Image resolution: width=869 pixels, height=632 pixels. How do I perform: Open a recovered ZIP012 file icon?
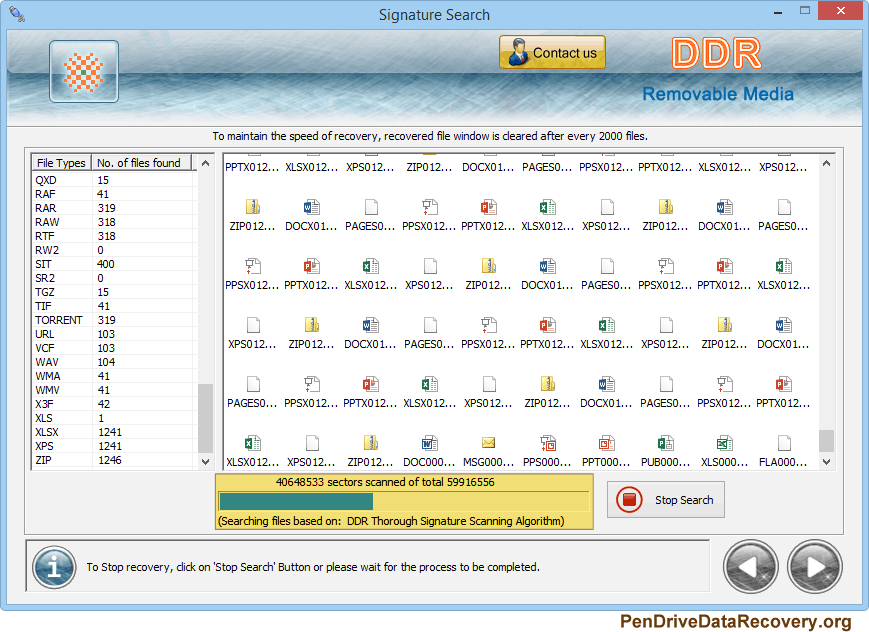pyautogui.click(x=252, y=209)
